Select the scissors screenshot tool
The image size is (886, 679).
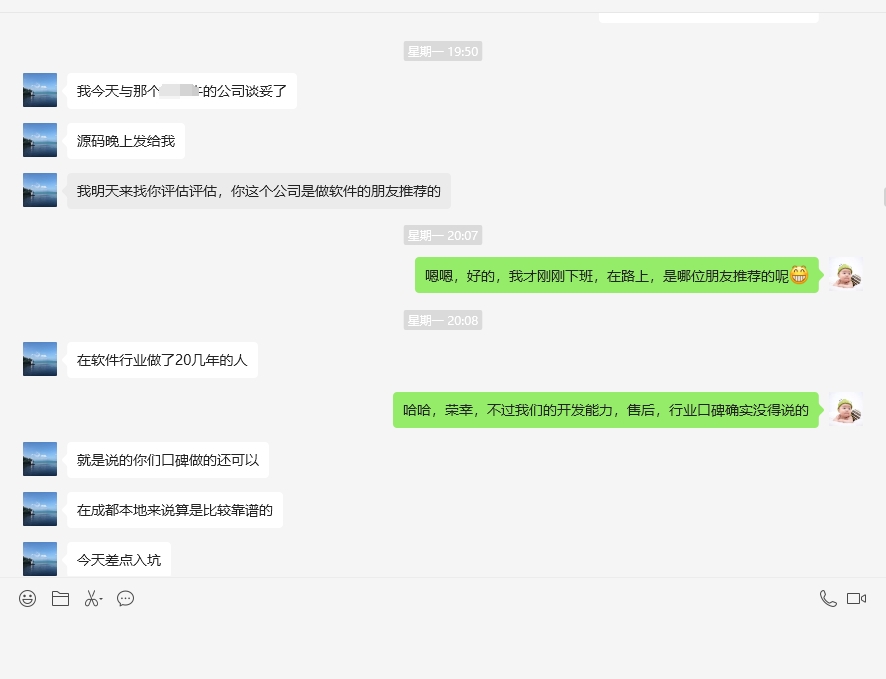pos(90,599)
